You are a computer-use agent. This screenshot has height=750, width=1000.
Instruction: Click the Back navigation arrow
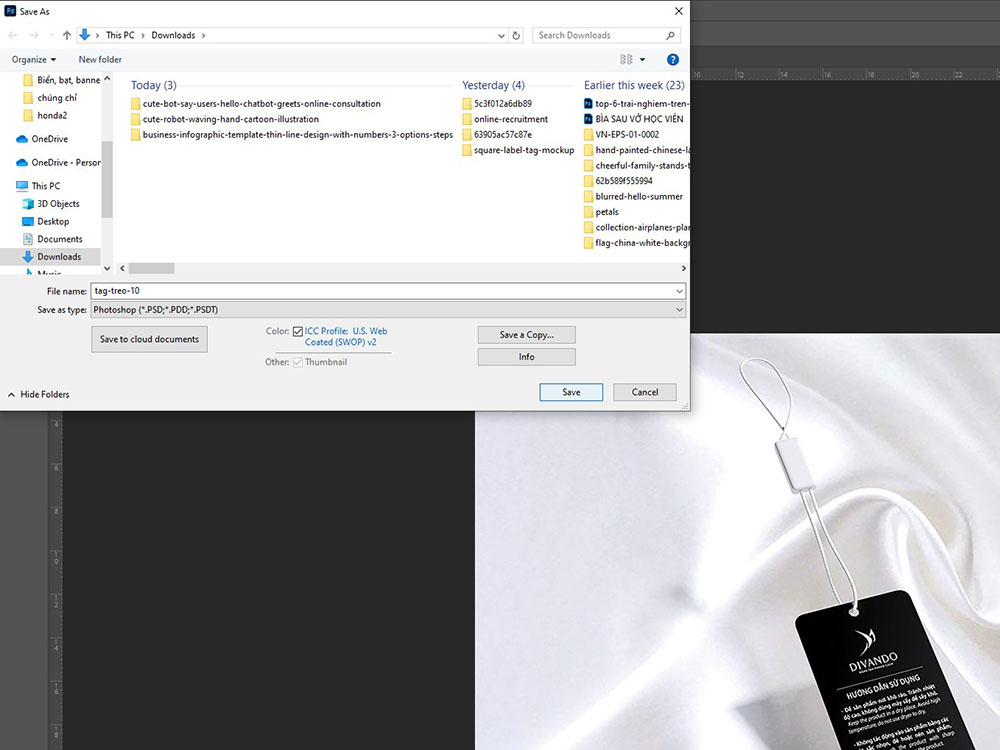[x=13, y=35]
